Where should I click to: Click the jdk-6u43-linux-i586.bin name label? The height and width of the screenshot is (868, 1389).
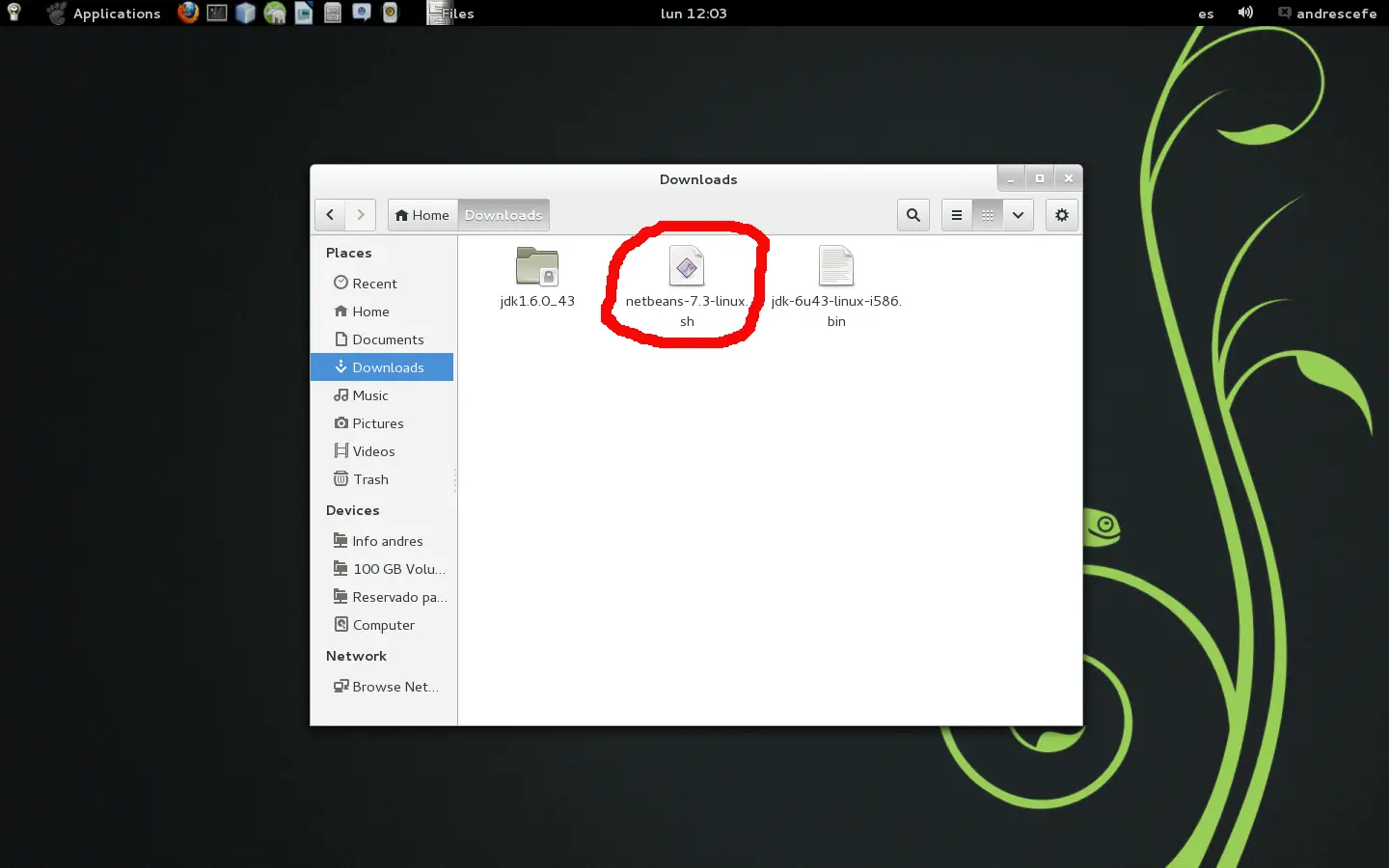[836, 311]
